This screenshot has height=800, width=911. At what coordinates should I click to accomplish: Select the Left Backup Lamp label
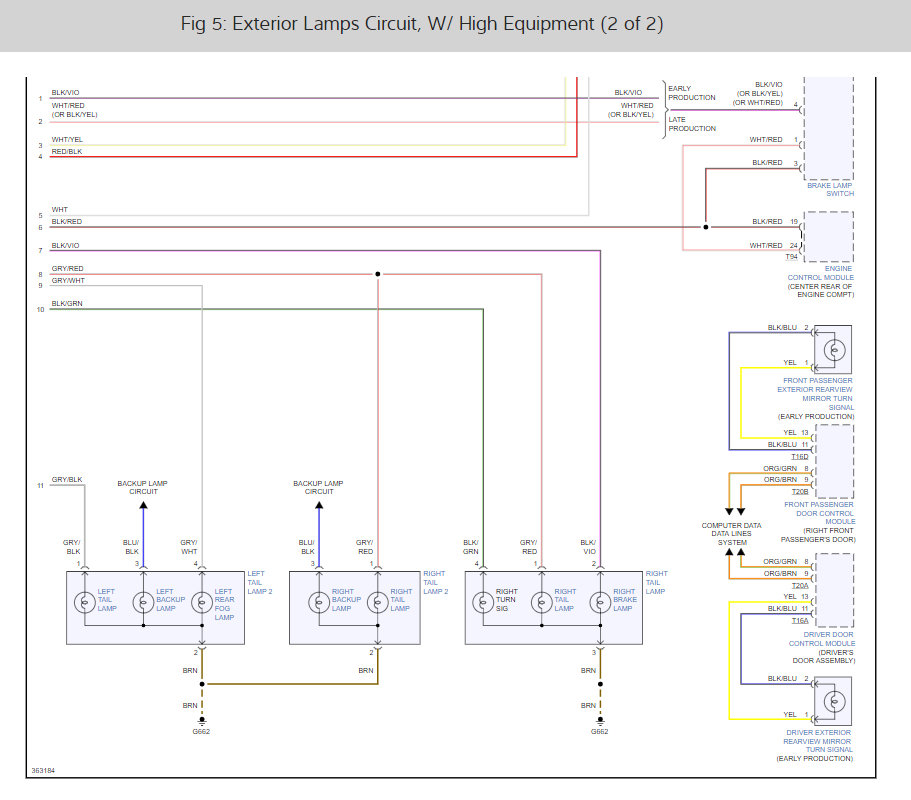click(x=170, y=600)
